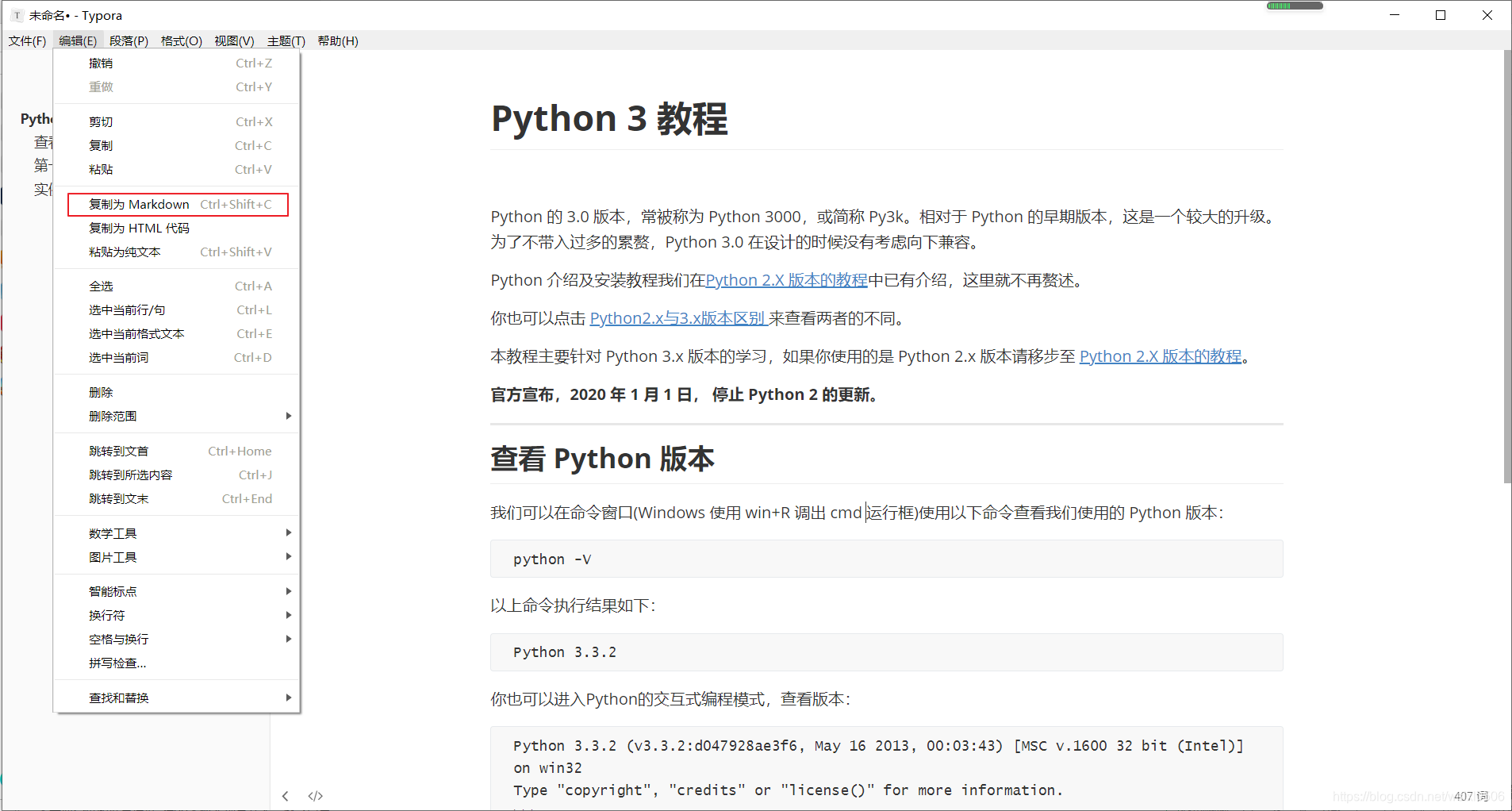1512x811 pixels.
Task: Open the first Python 2.X 版本的教程 link
Action: click(786, 280)
